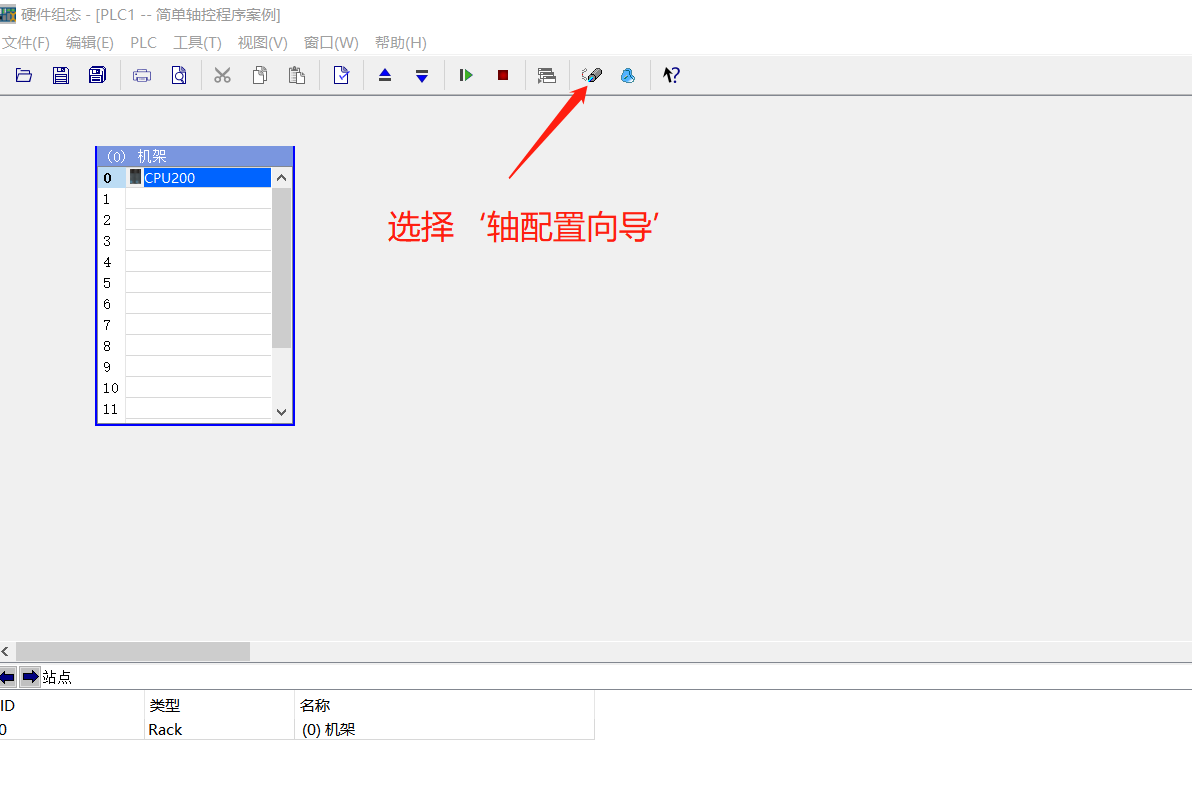The height and width of the screenshot is (799, 1192).
Task: Click the rack list scrollbar down arrow
Action: tap(281, 410)
